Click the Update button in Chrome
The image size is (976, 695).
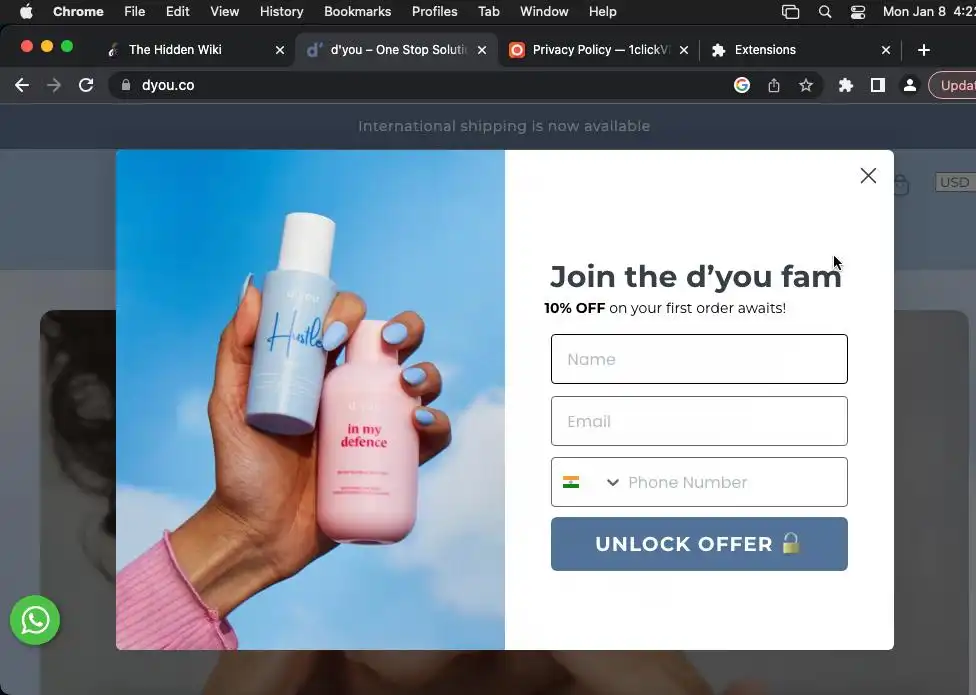coord(953,85)
